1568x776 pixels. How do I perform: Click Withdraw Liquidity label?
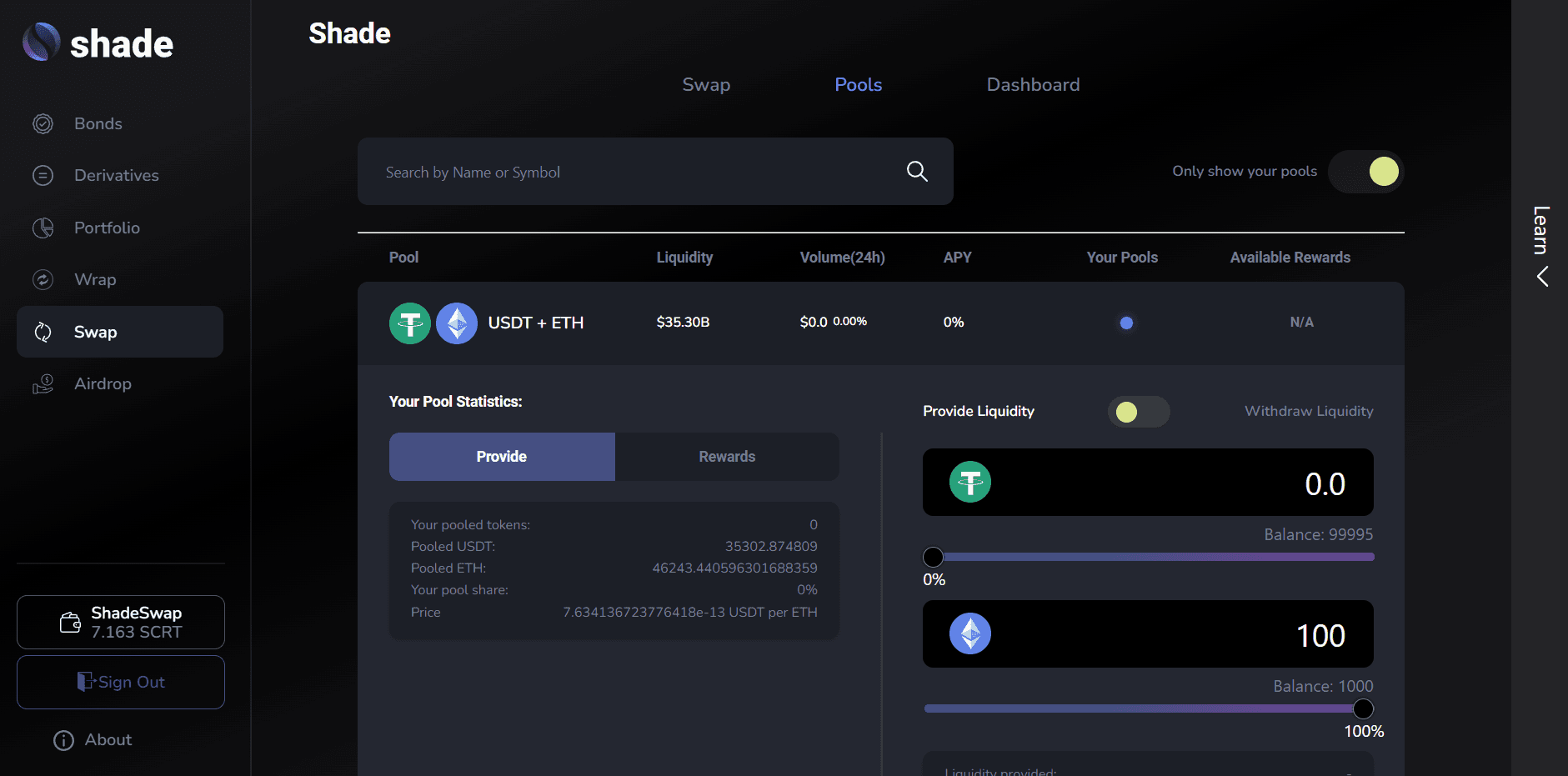[x=1309, y=411]
